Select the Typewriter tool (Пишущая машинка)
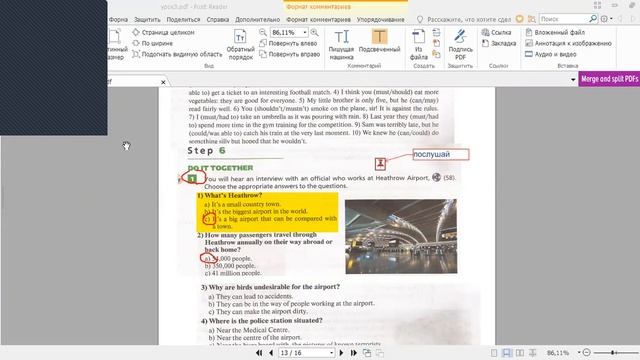Screen dimensions: 640x360 click(341, 44)
